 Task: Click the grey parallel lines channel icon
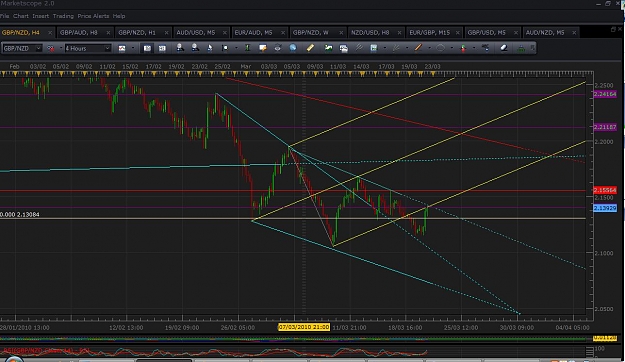click(x=359, y=48)
